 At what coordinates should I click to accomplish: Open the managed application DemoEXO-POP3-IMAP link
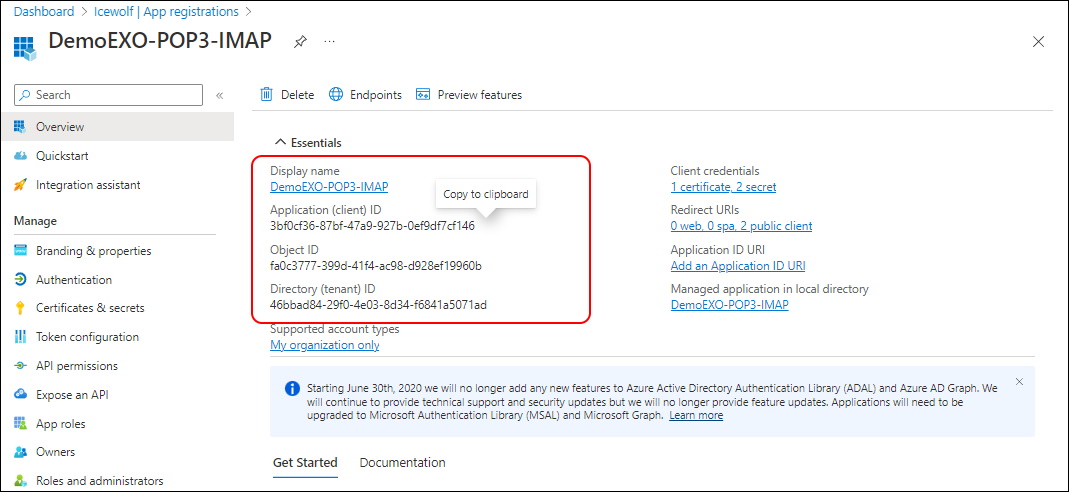[729, 305]
